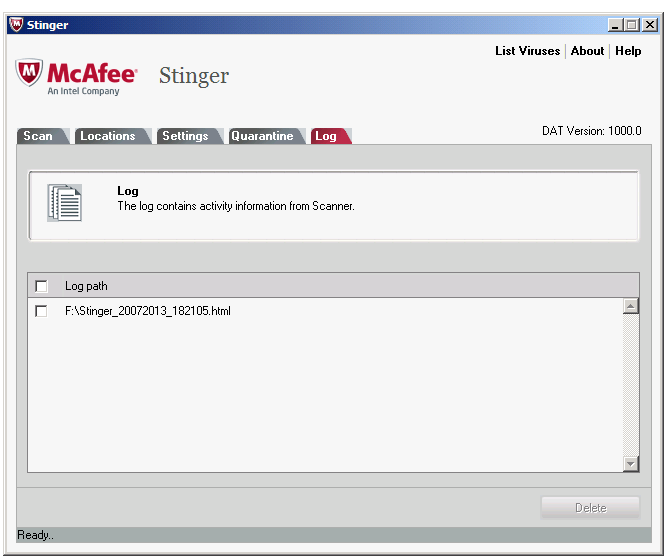
Task: Open the Help link
Action: click(x=628, y=51)
